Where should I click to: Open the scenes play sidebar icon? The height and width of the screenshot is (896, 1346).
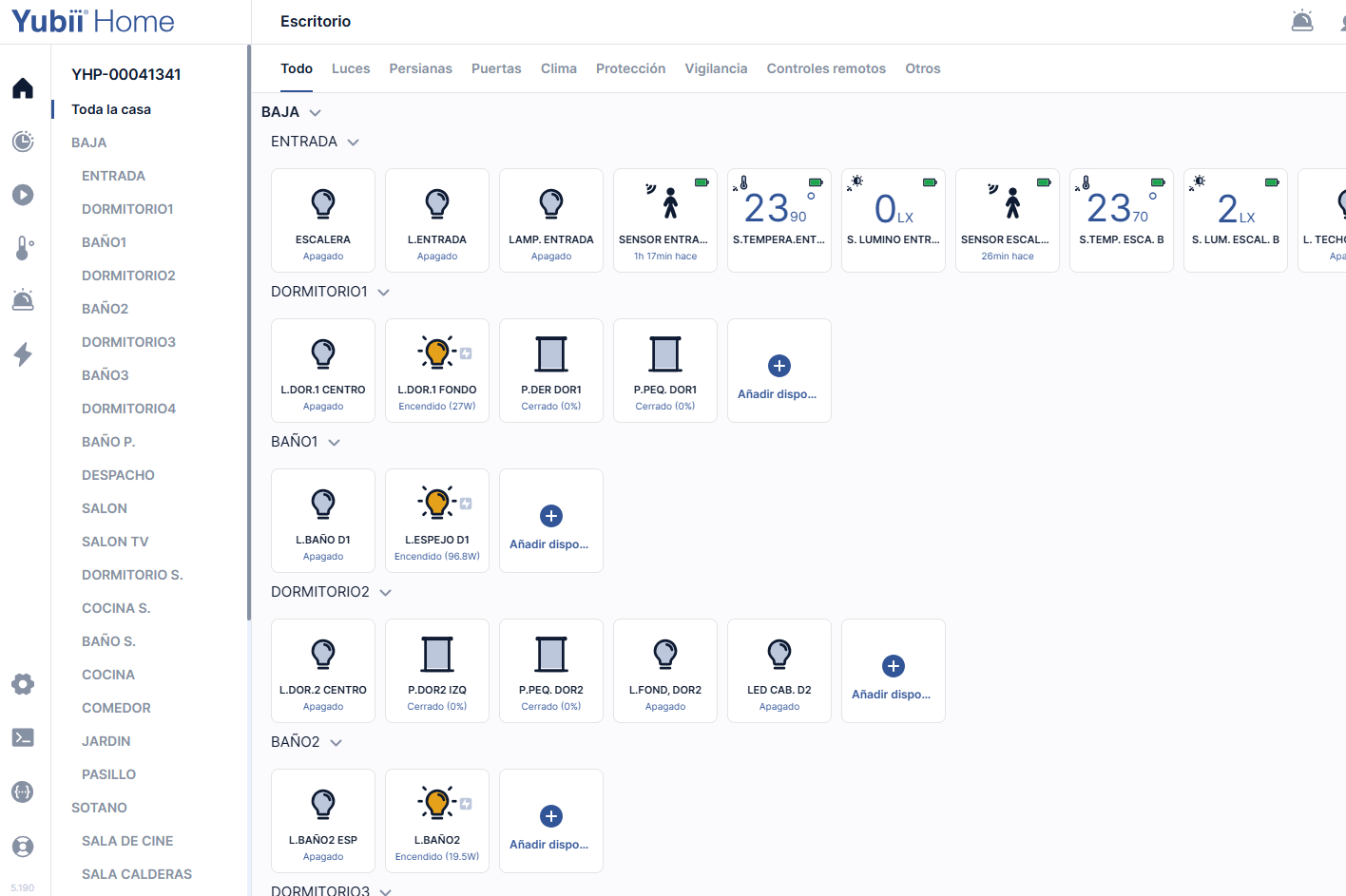[x=23, y=195]
